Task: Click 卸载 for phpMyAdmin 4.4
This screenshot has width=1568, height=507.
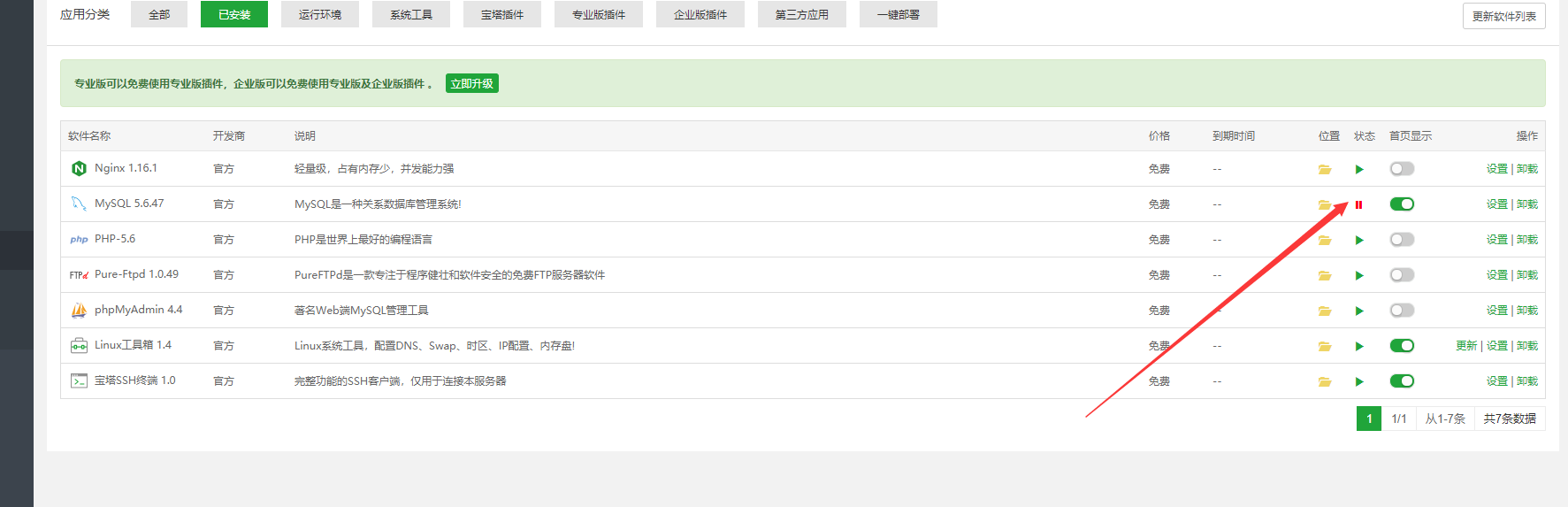Action: point(1527,311)
